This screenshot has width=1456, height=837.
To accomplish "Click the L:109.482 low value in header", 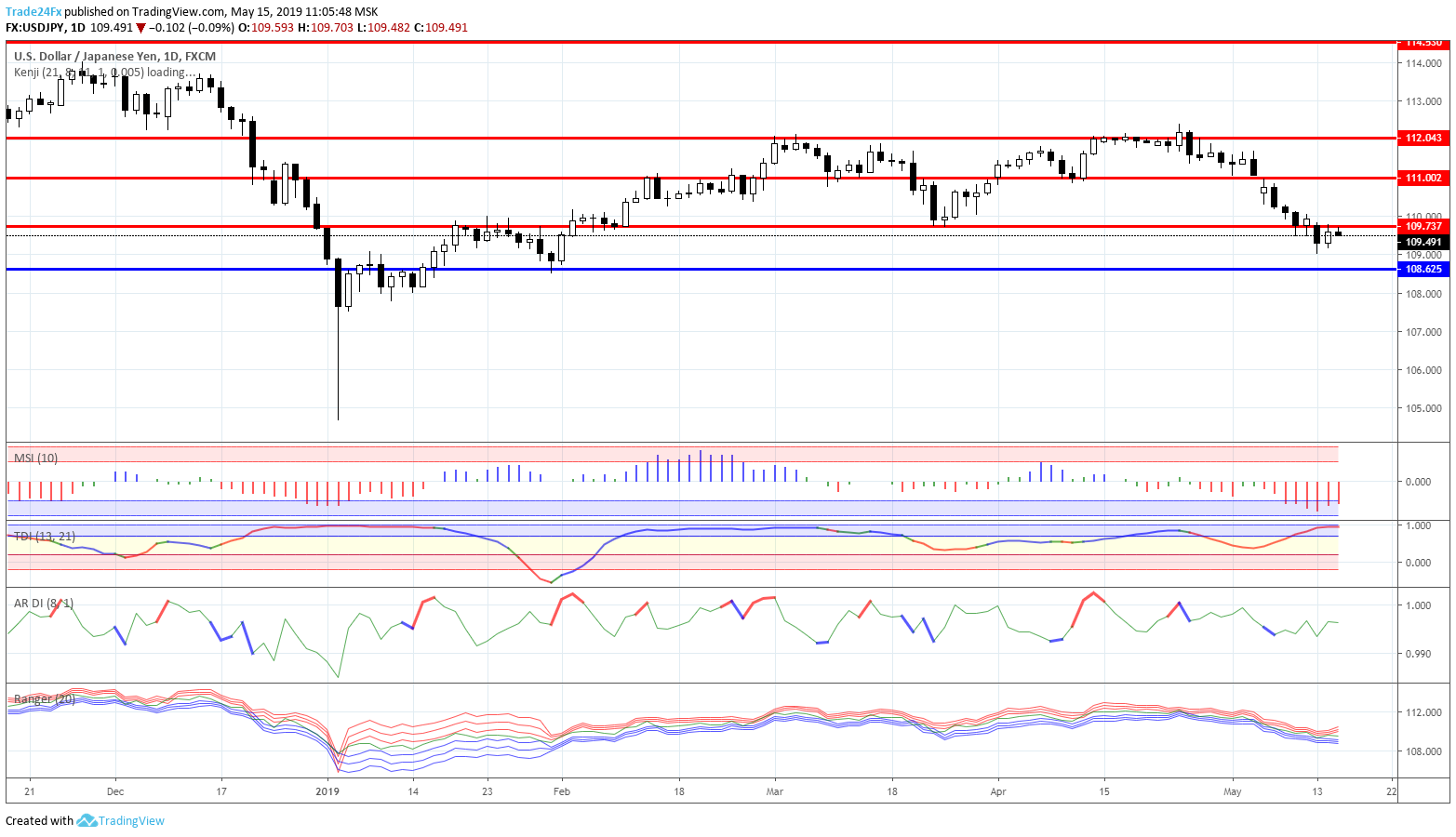I will click(x=384, y=27).
